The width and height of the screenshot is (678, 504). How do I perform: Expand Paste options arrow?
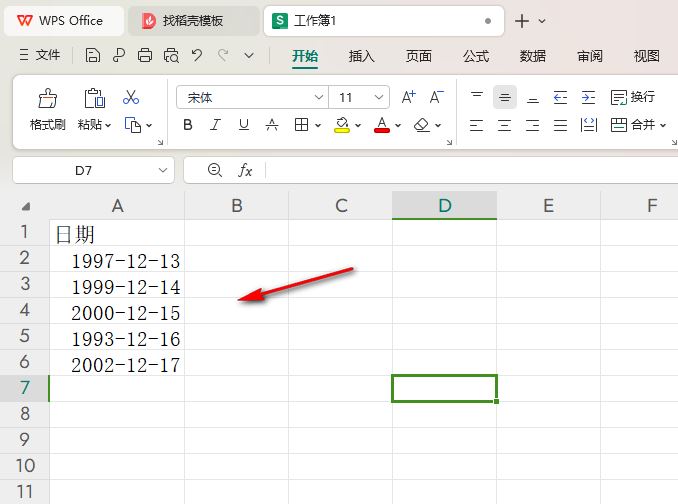108,125
